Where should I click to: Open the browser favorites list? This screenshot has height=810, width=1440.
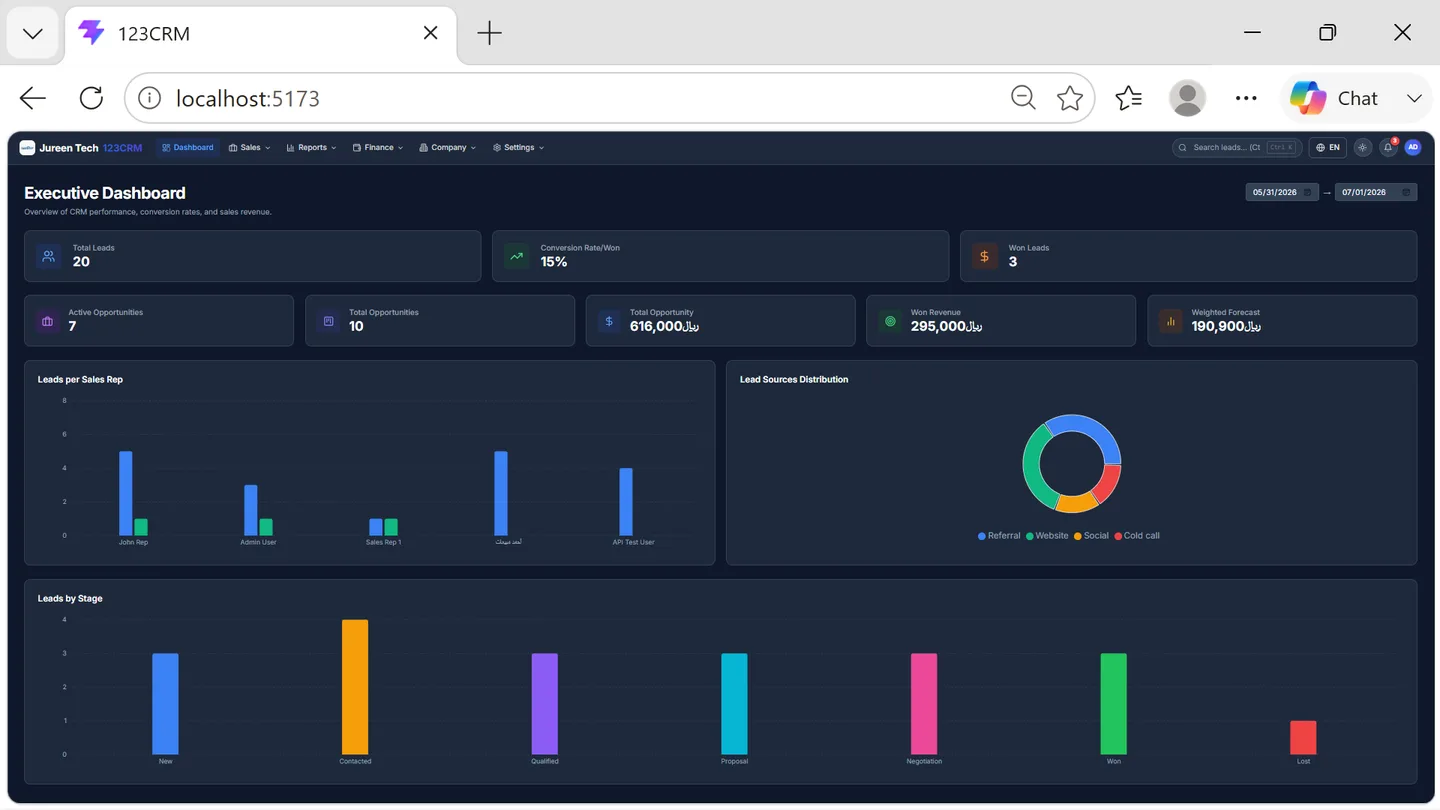pyautogui.click(x=1128, y=98)
